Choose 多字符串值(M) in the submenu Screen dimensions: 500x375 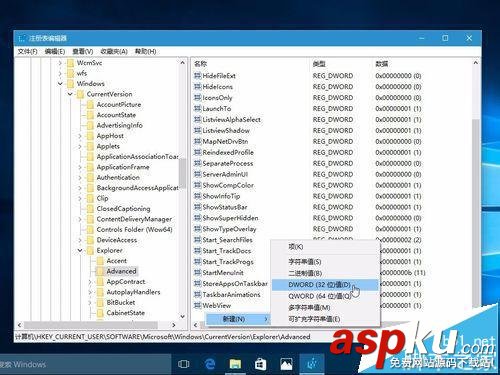(x=325, y=307)
